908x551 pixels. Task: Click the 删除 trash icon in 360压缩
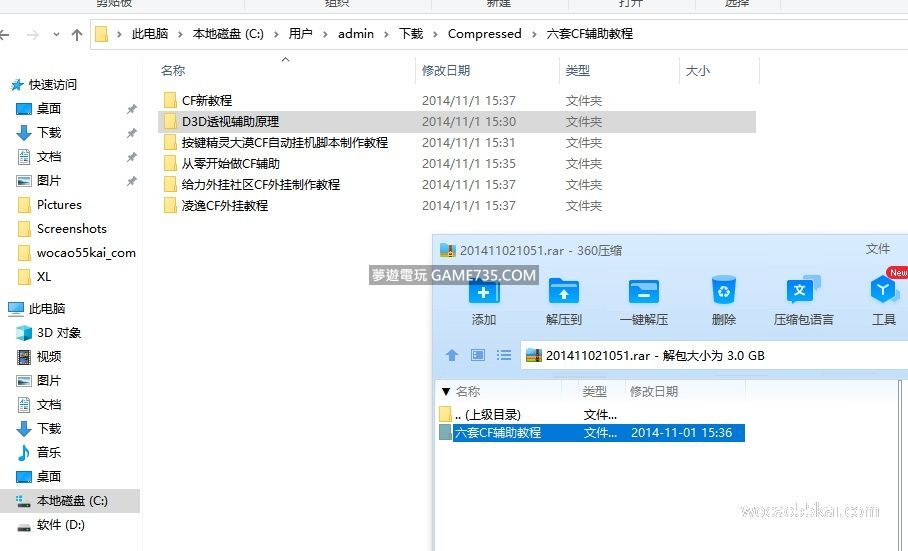click(x=724, y=290)
